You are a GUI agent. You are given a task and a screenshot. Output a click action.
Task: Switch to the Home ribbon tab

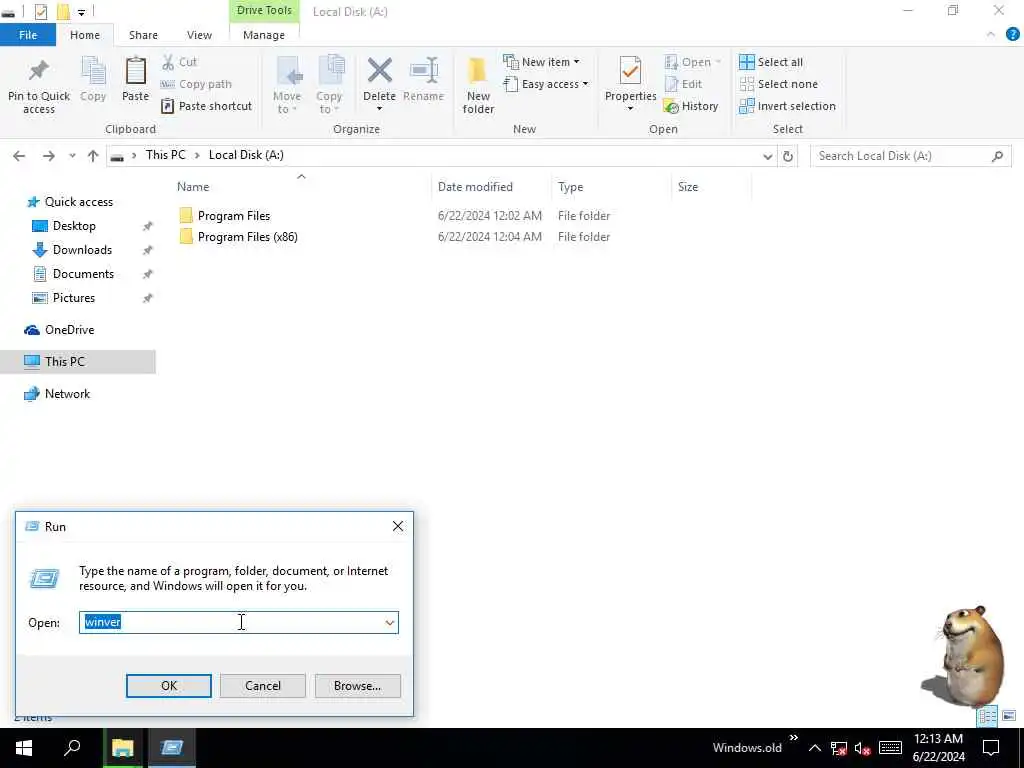tap(85, 35)
